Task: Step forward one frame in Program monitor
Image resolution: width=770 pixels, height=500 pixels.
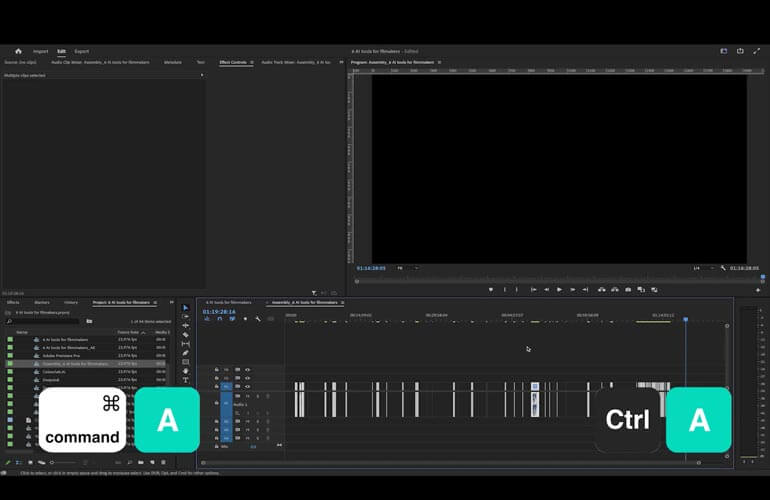Action: coord(573,290)
